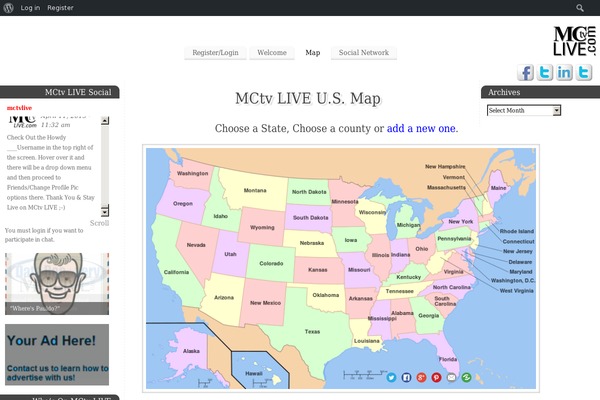600x400 pixels.
Task: Choose Georgia on the map
Action: click(429, 315)
